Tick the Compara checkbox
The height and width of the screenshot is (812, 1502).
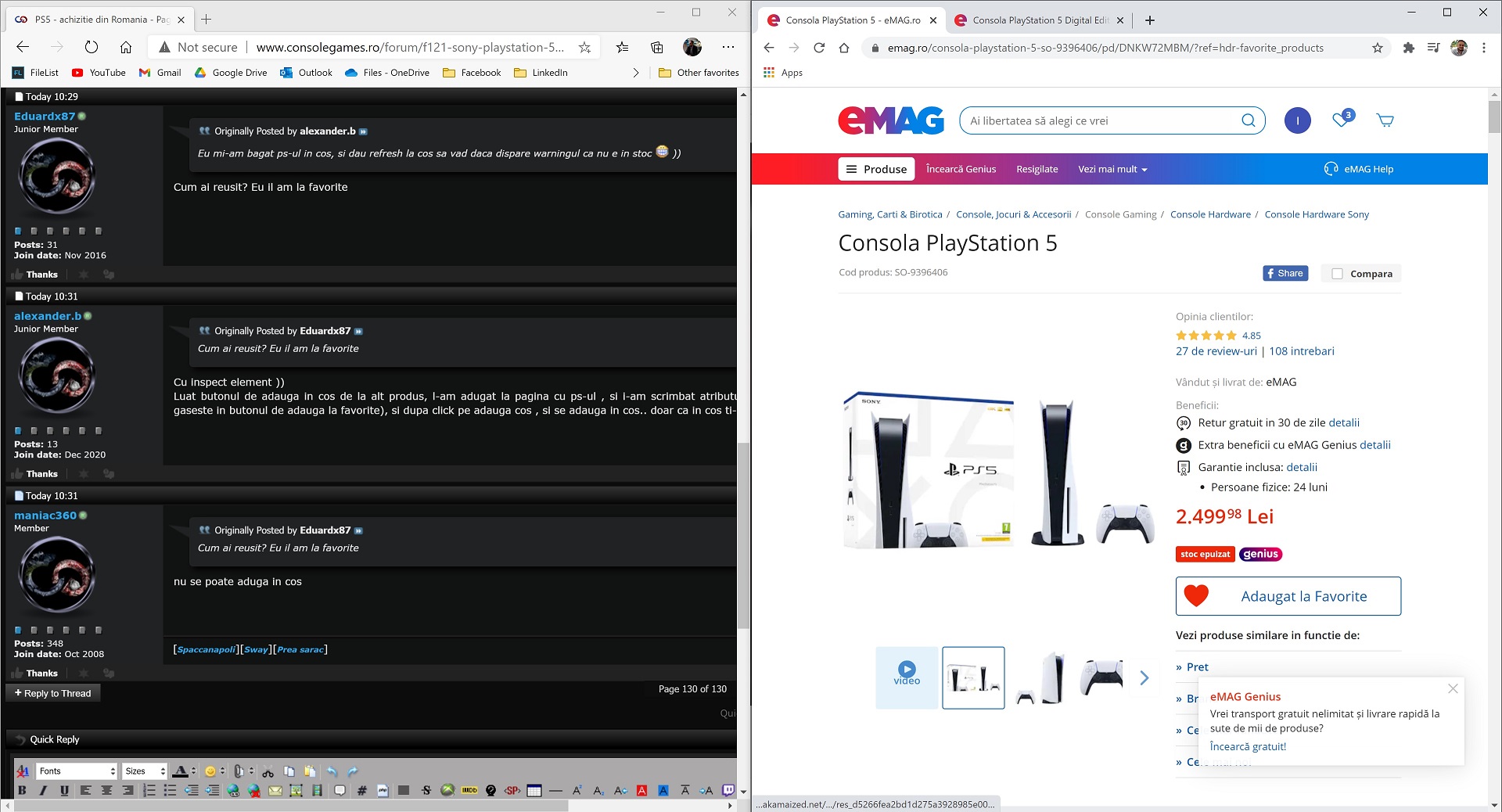pos(1337,274)
